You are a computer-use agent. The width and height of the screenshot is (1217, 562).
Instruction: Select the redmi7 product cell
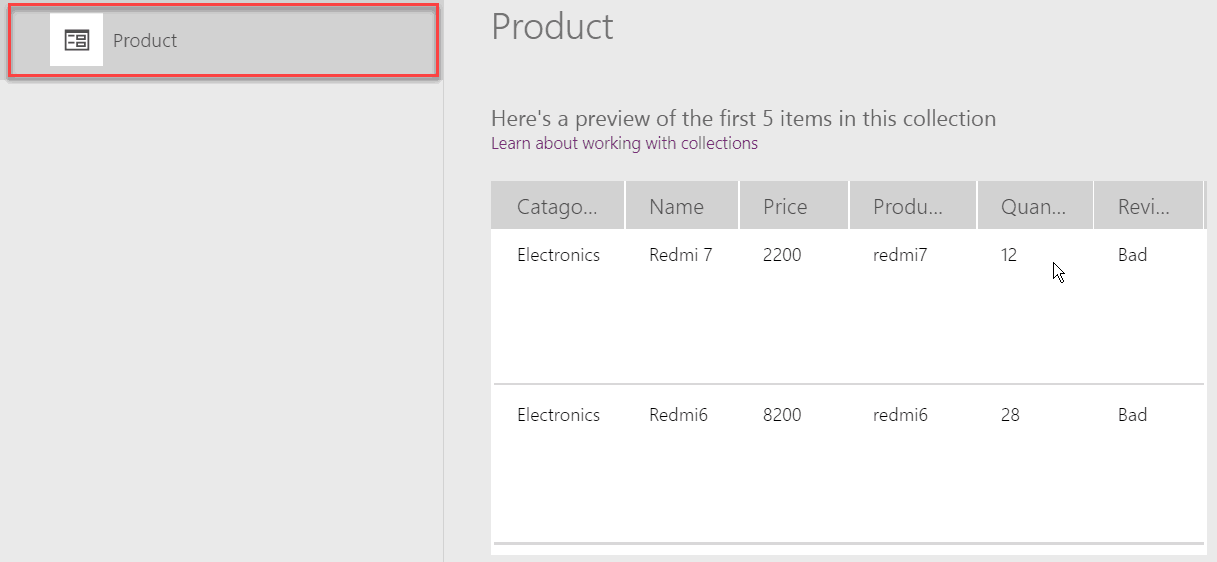(900, 255)
